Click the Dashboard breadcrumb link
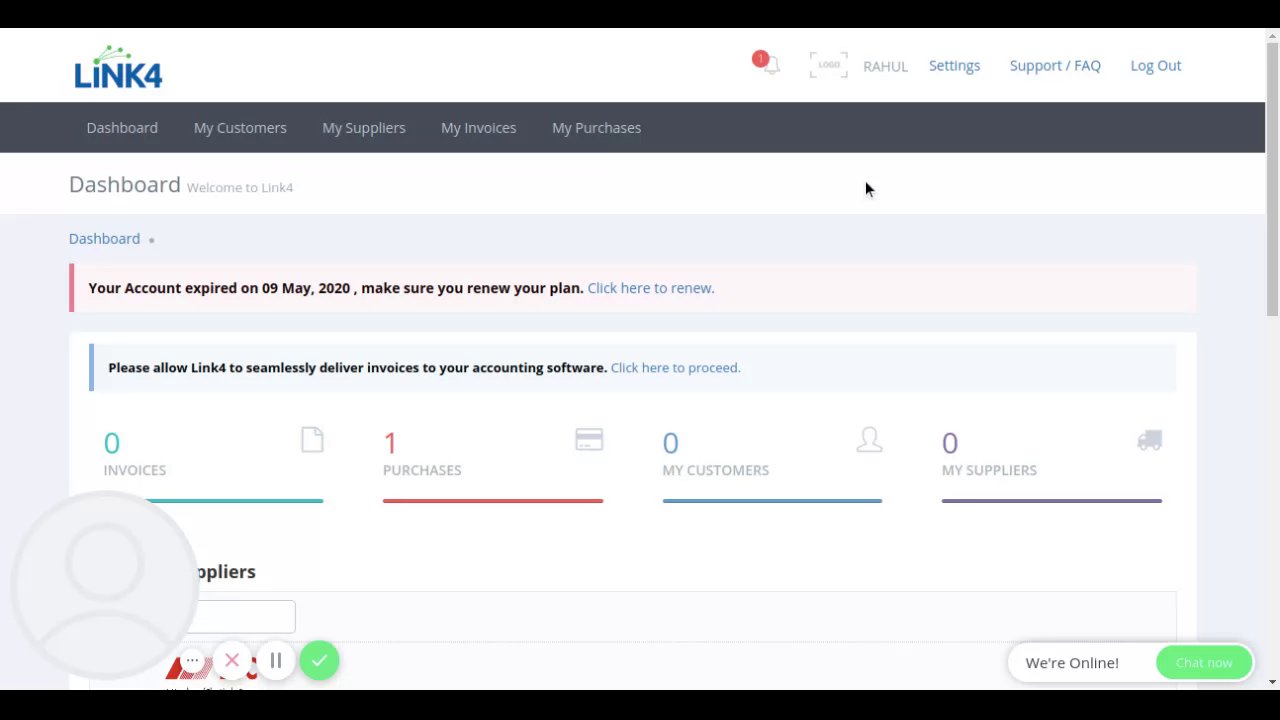This screenshot has width=1280, height=720. point(104,239)
